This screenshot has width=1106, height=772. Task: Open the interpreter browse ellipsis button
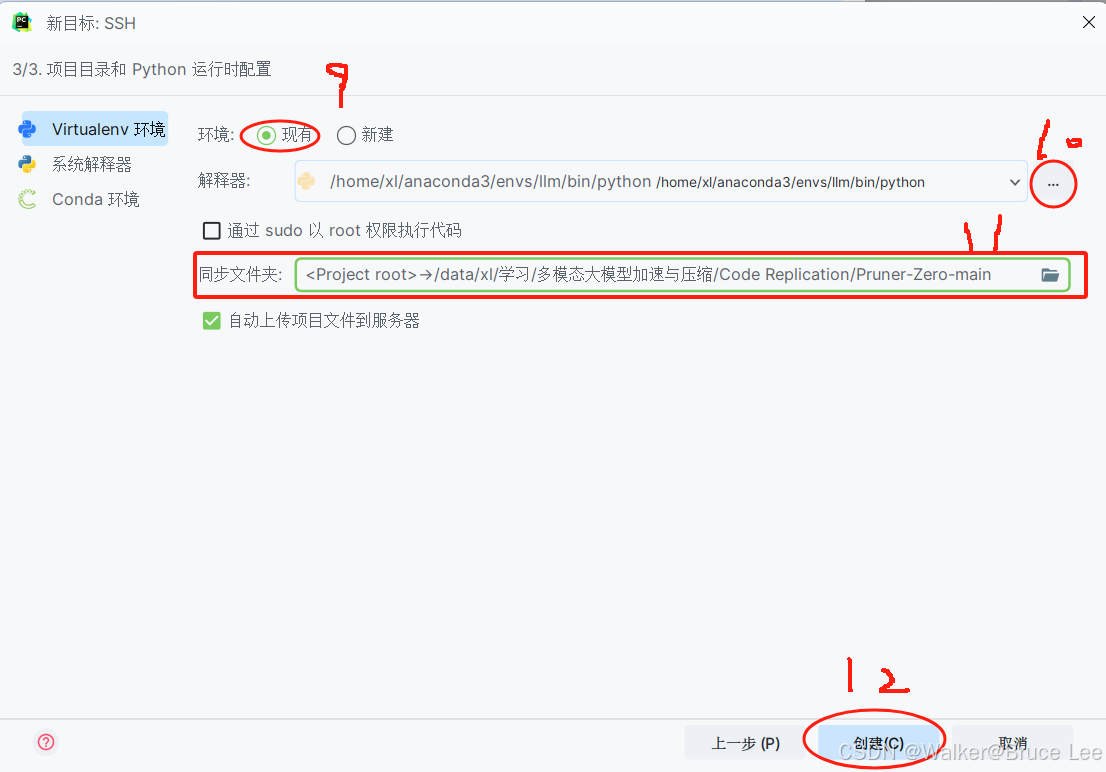[1053, 184]
